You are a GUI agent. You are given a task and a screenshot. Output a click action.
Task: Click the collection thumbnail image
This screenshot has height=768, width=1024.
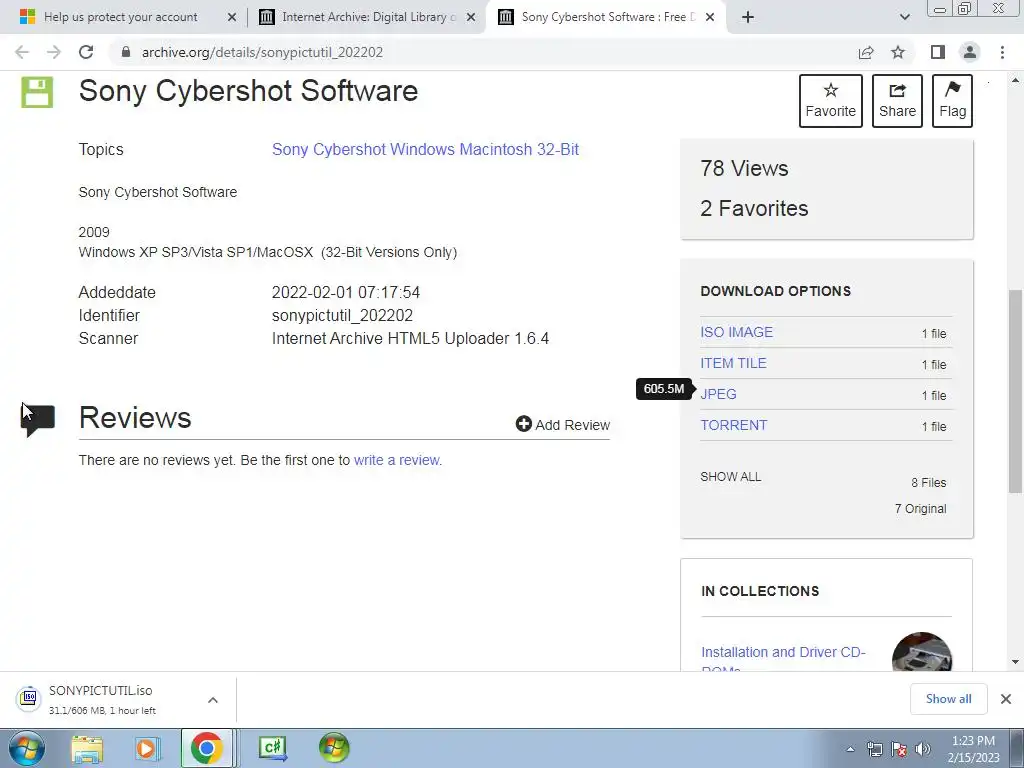click(921, 652)
